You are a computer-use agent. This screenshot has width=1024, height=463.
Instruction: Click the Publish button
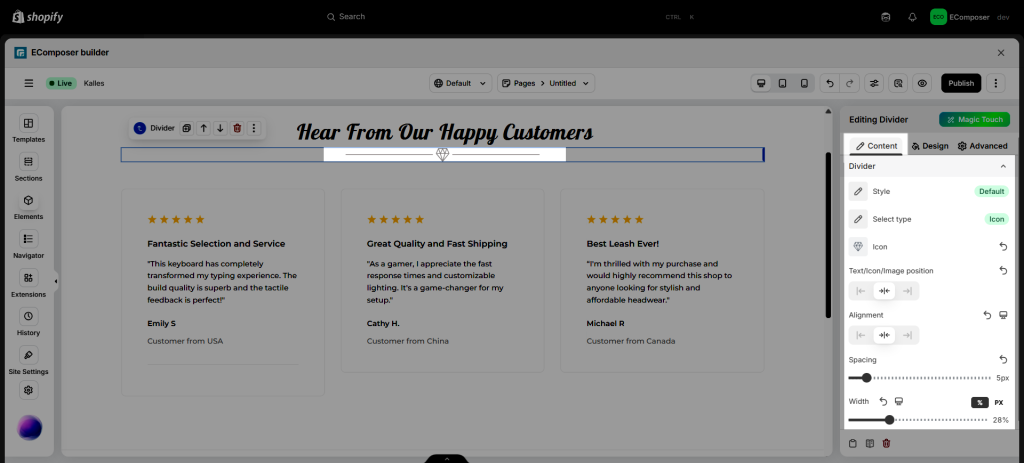click(x=960, y=83)
